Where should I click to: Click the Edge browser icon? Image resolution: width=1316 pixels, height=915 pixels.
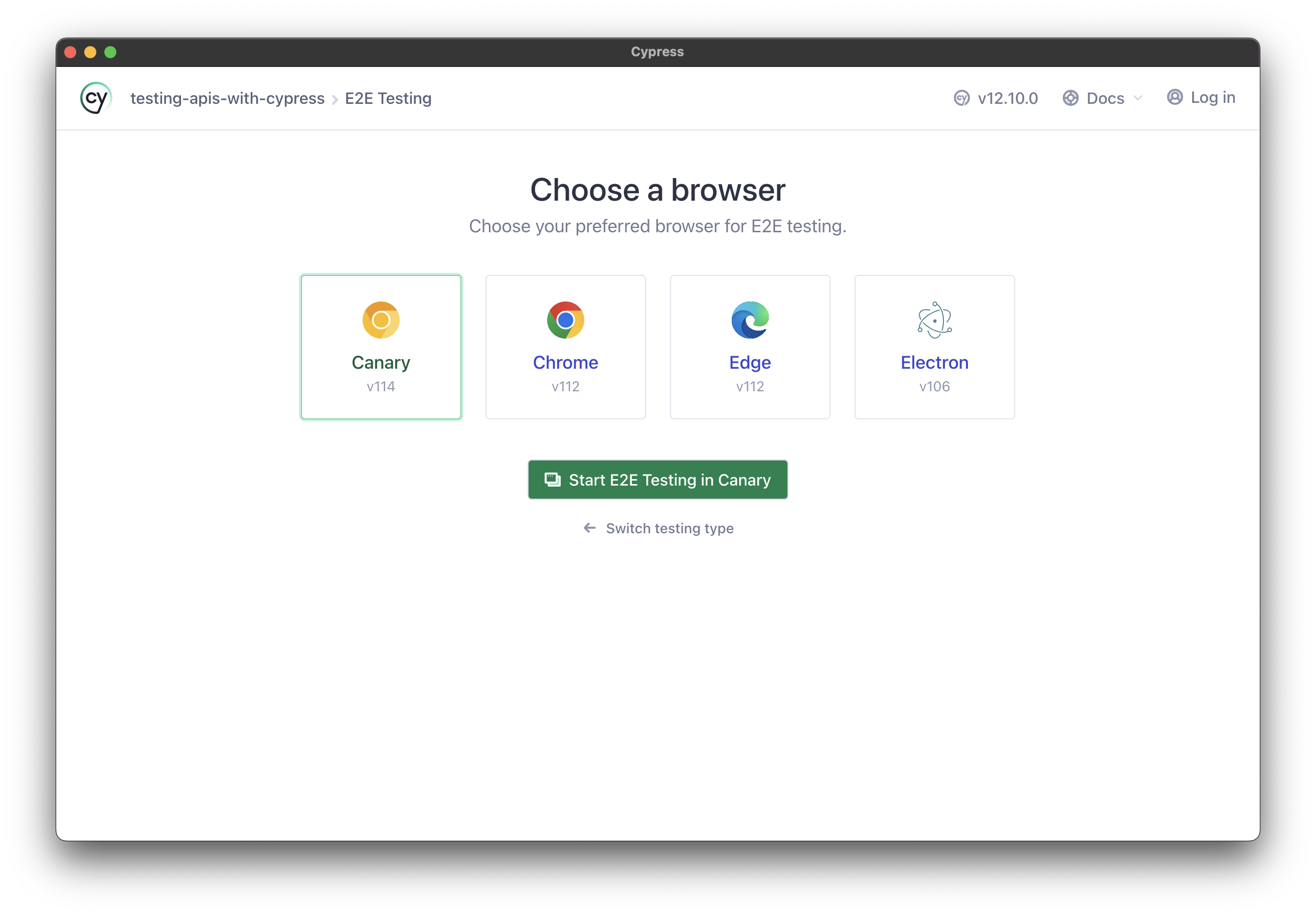pos(750,320)
